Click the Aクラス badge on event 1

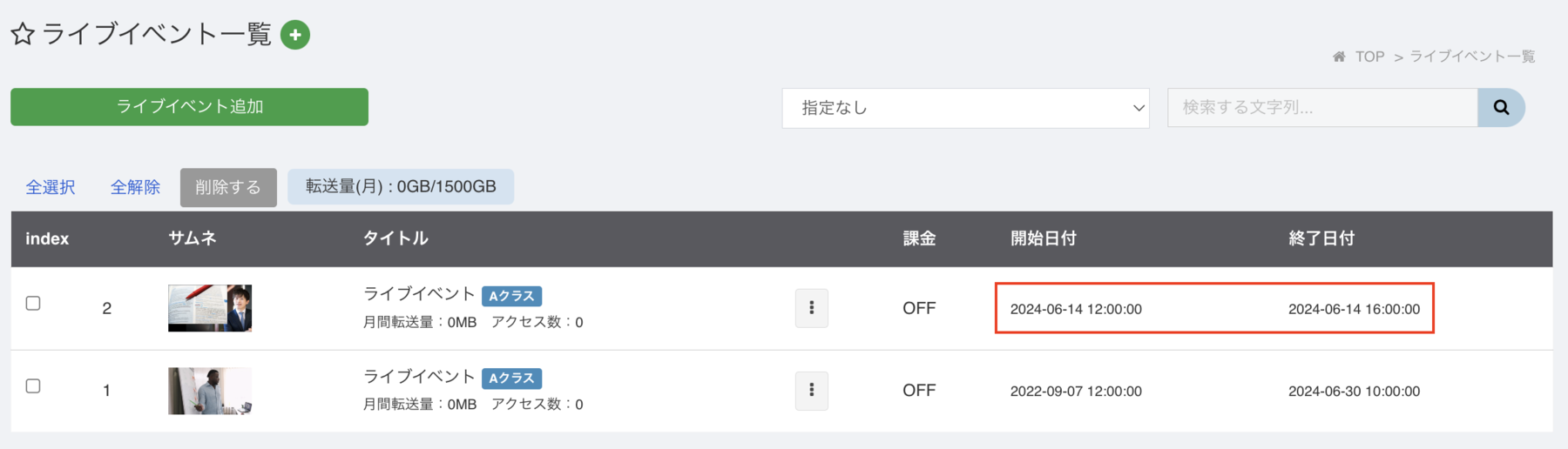(511, 379)
